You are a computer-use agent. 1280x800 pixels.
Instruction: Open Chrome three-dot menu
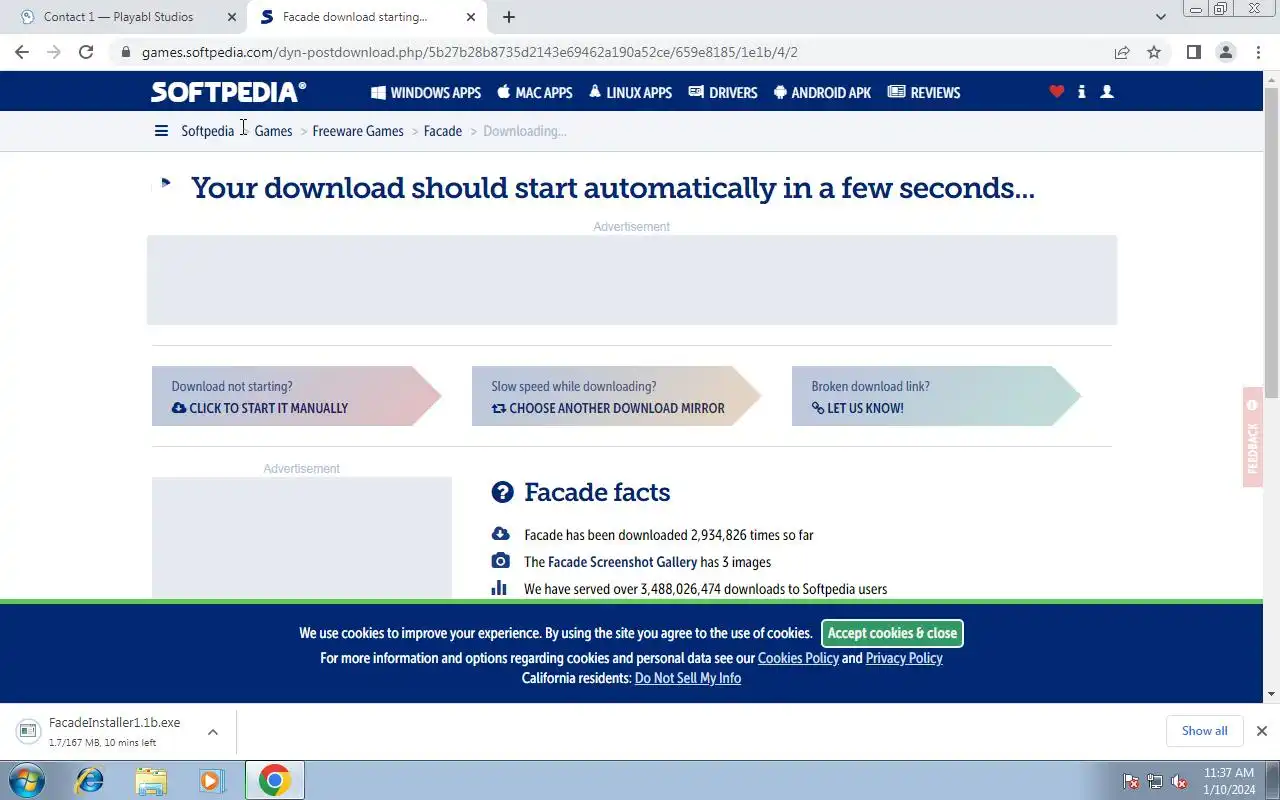1258,52
